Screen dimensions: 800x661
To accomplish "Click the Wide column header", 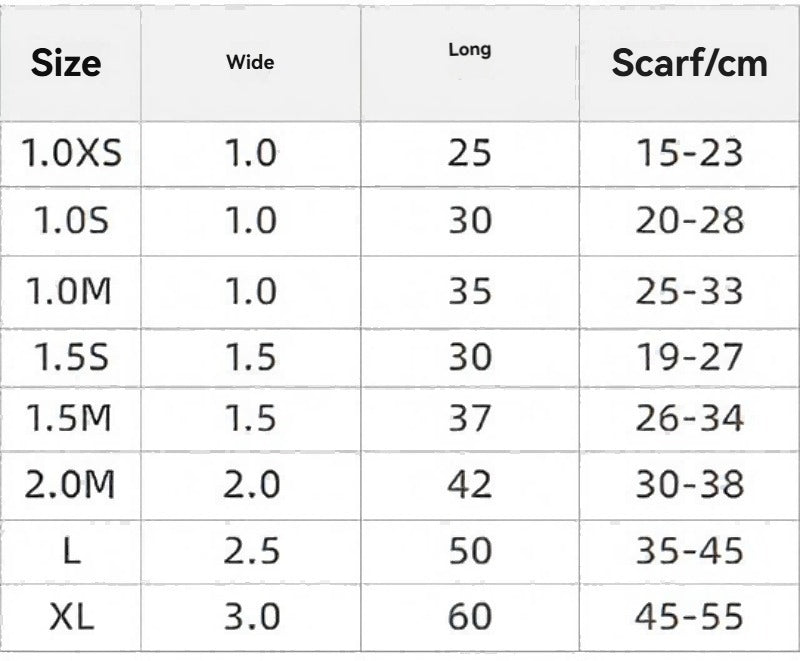I will click(x=250, y=63).
